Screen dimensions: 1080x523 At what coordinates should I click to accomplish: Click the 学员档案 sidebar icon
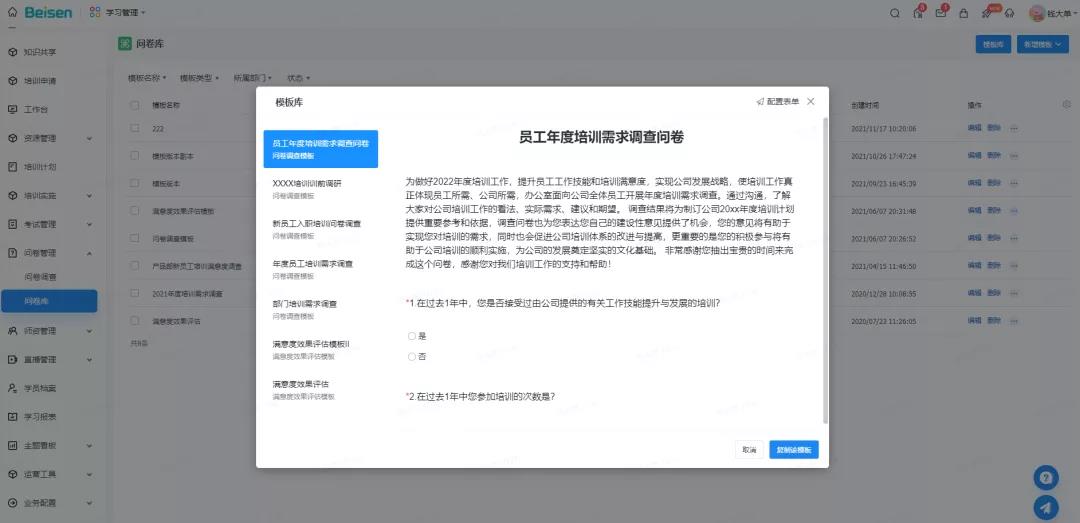point(12,388)
